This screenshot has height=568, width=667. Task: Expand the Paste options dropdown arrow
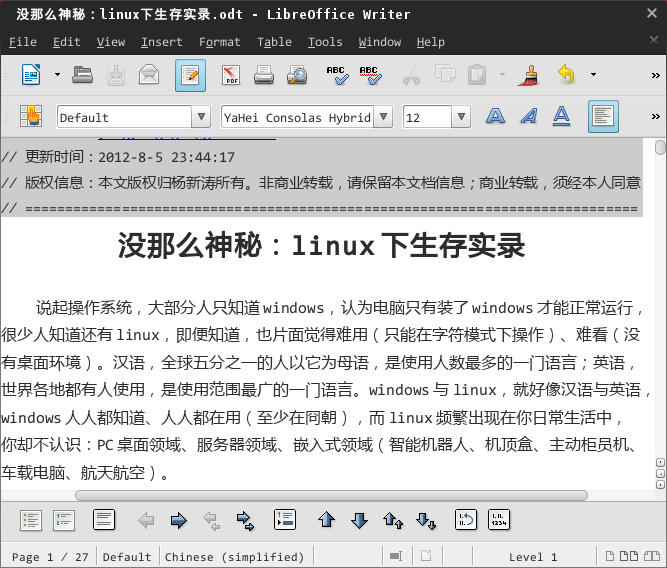coord(502,75)
